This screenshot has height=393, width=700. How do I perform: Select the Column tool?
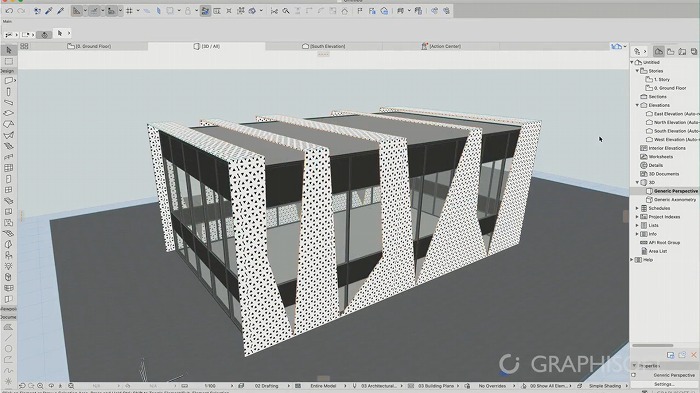[x=8, y=92]
